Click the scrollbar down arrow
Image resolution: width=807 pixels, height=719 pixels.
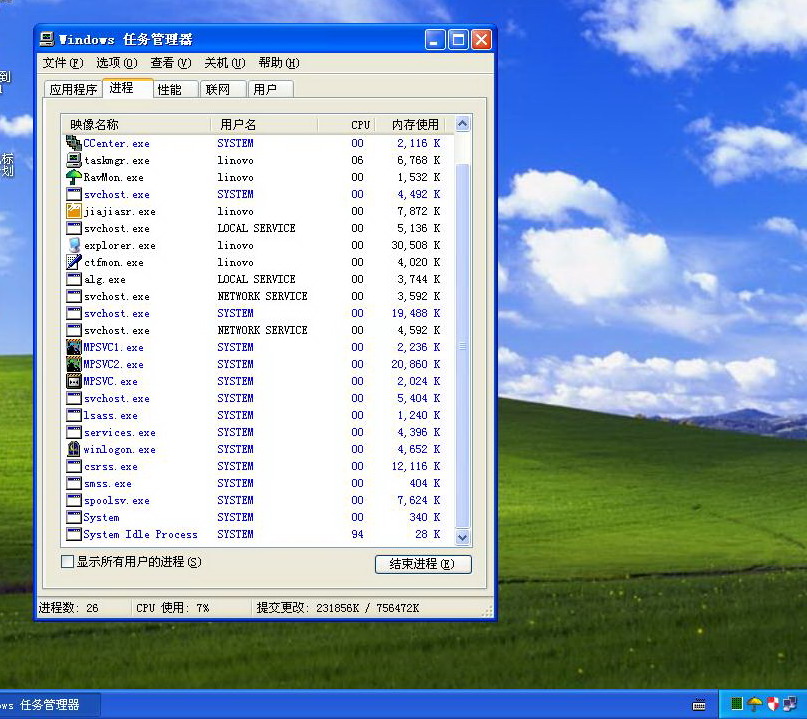point(463,537)
